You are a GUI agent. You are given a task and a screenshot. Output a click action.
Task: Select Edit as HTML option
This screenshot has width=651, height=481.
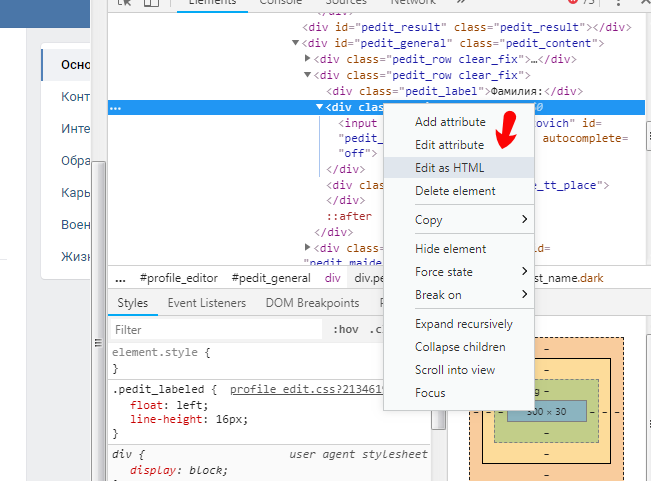click(x=459, y=168)
